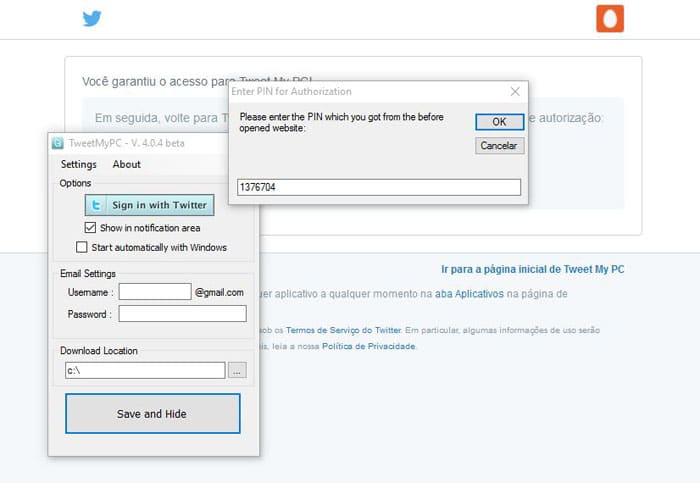Click the Email Settings group label

(x=88, y=274)
